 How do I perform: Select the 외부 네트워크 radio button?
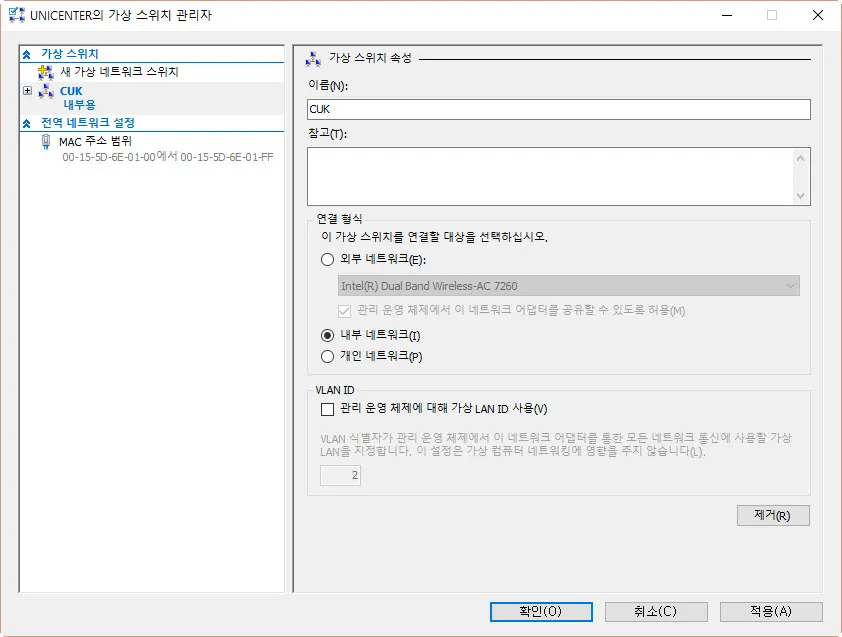tap(327, 259)
